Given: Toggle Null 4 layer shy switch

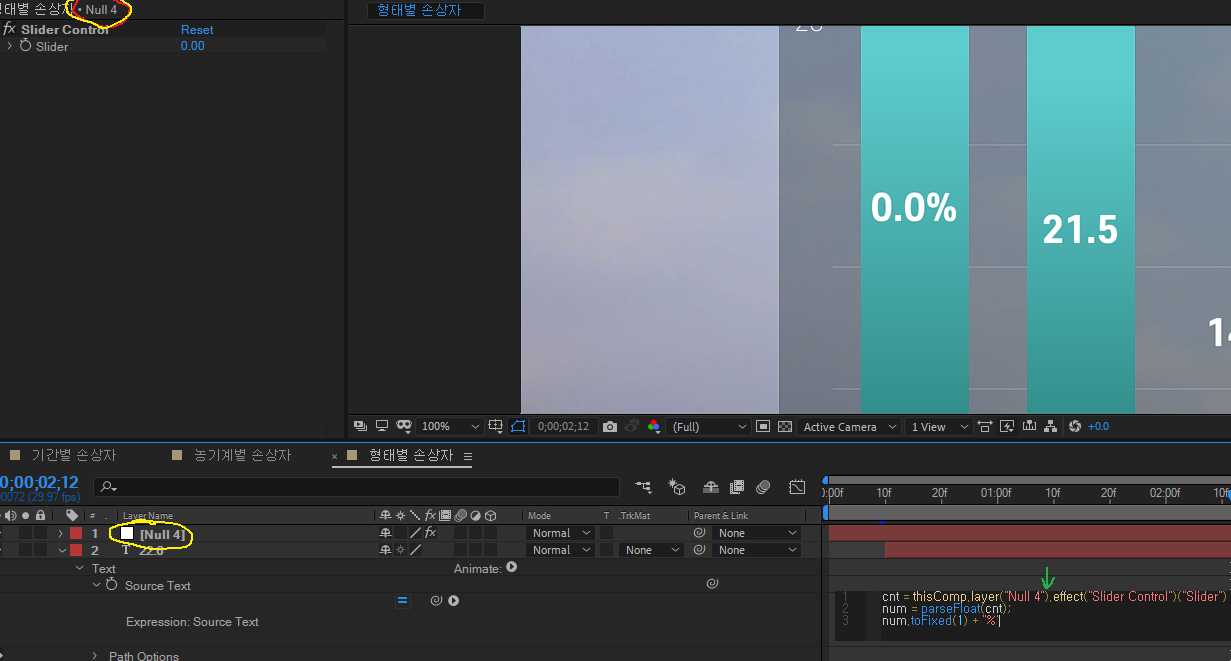Looking at the screenshot, I should [x=385, y=534].
